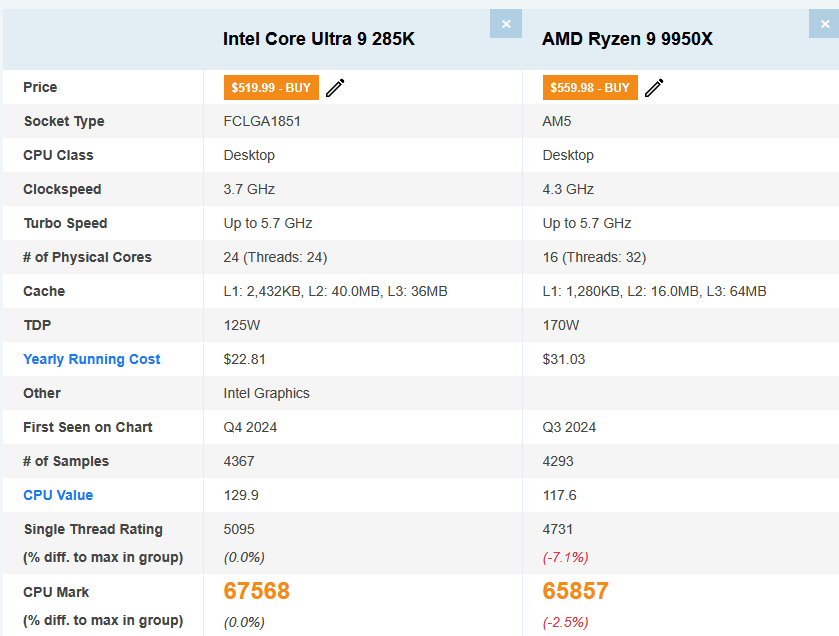Viewport: 839px width, 636px height.
Task: Select Q4 2024 first seen value
Action: (x=250, y=427)
